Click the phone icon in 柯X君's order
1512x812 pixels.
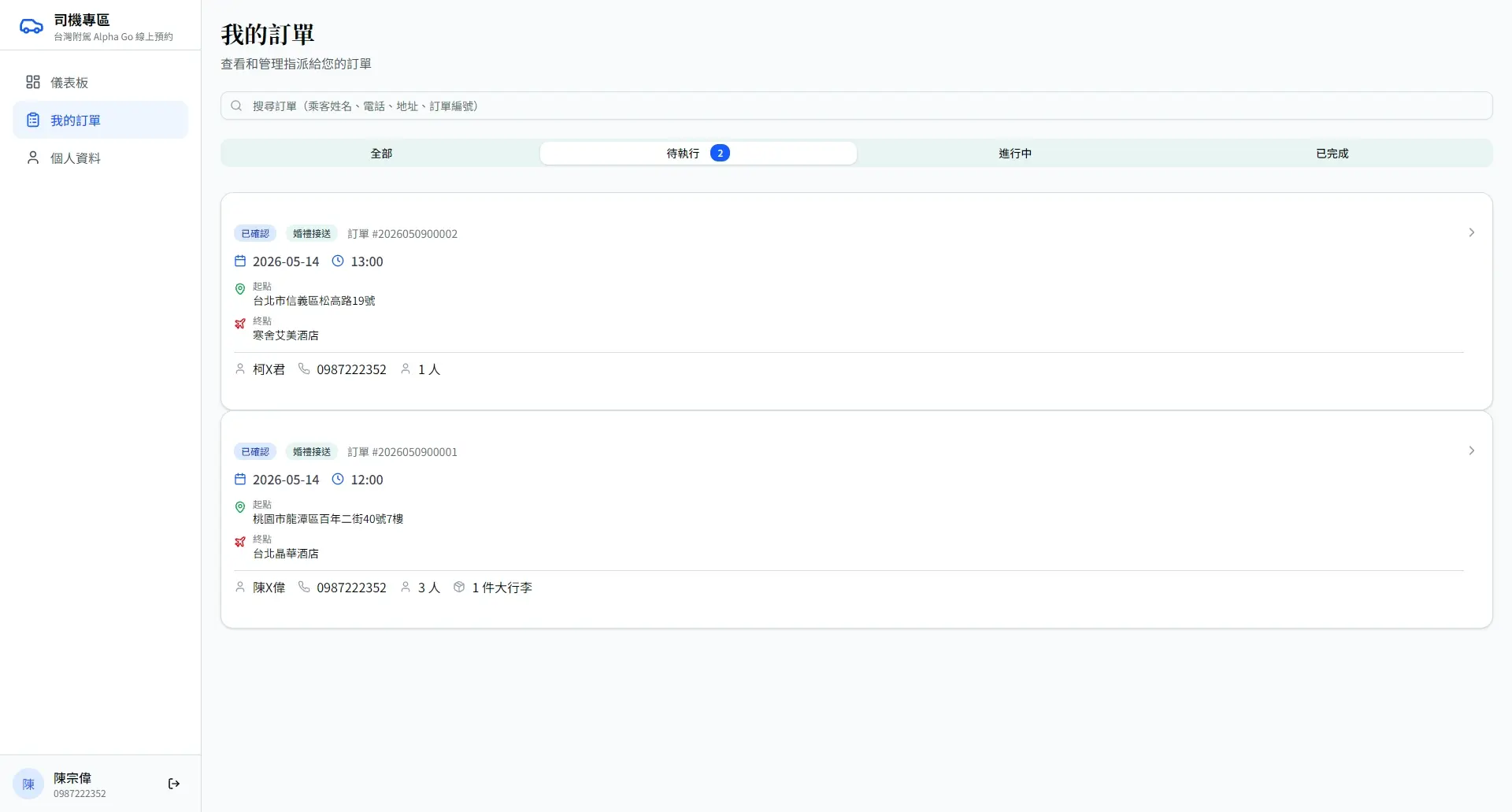[x=304, y=369]
